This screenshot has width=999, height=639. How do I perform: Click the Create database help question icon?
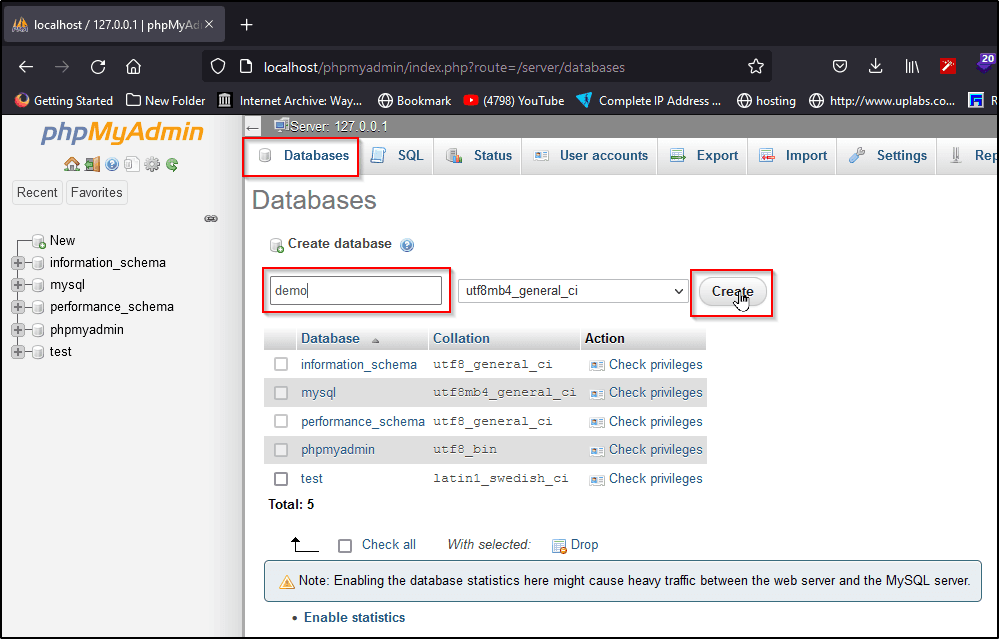(x=407, y=245)
